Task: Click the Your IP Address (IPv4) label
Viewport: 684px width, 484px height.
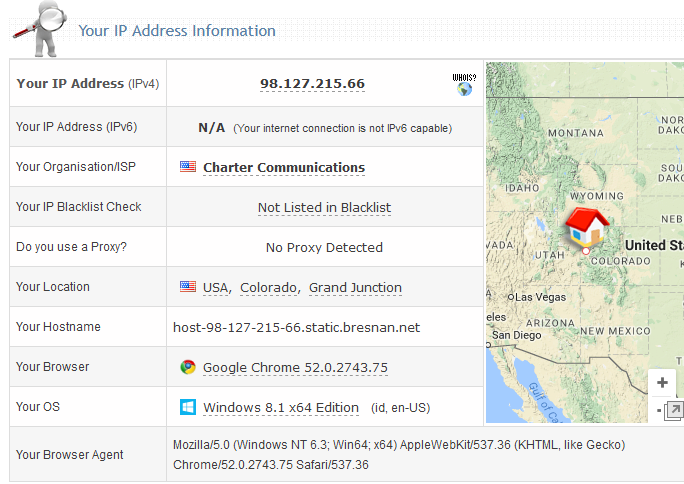Action: pyautogui.click(x=88, y=83)
